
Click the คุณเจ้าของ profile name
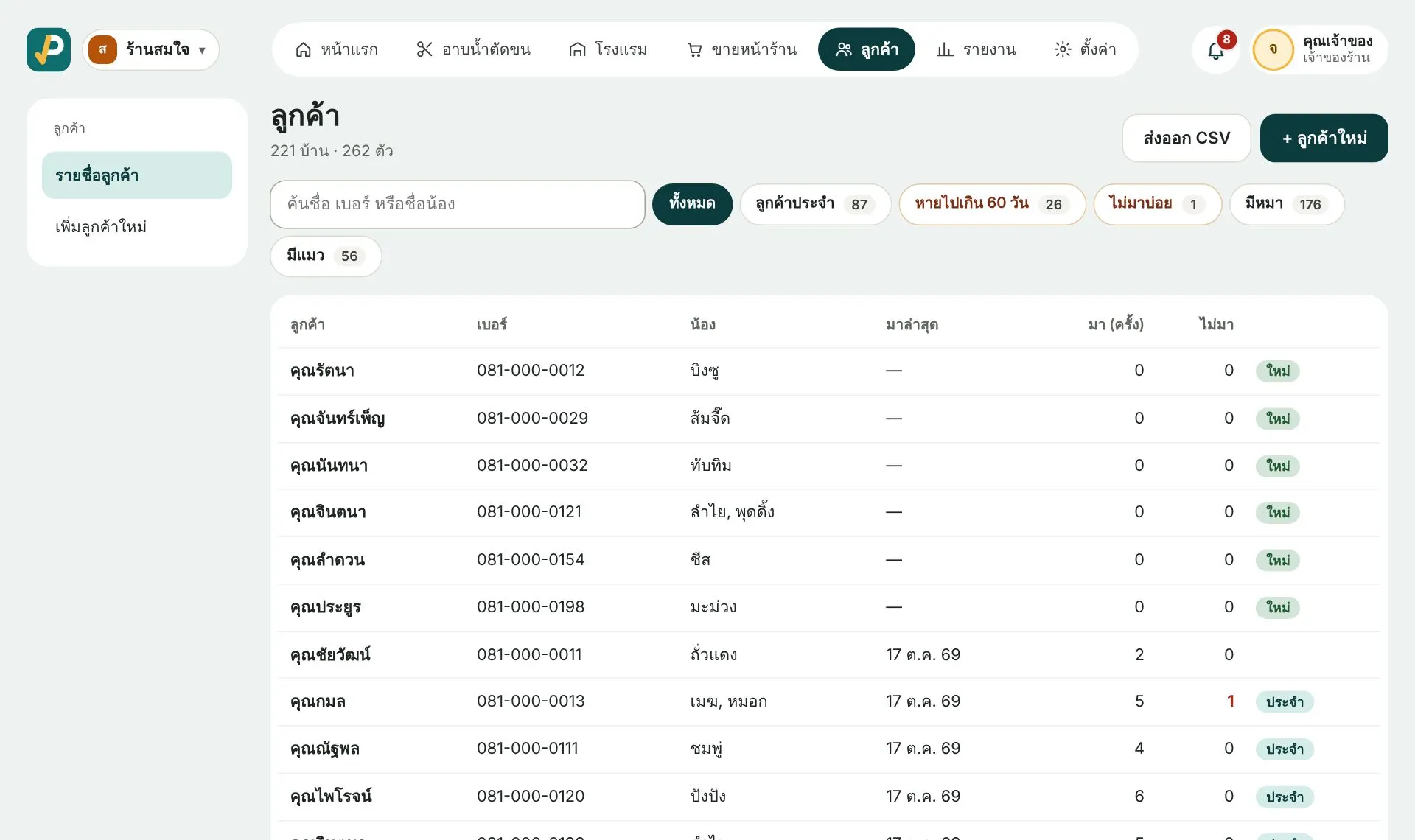tap(1338, 41)
